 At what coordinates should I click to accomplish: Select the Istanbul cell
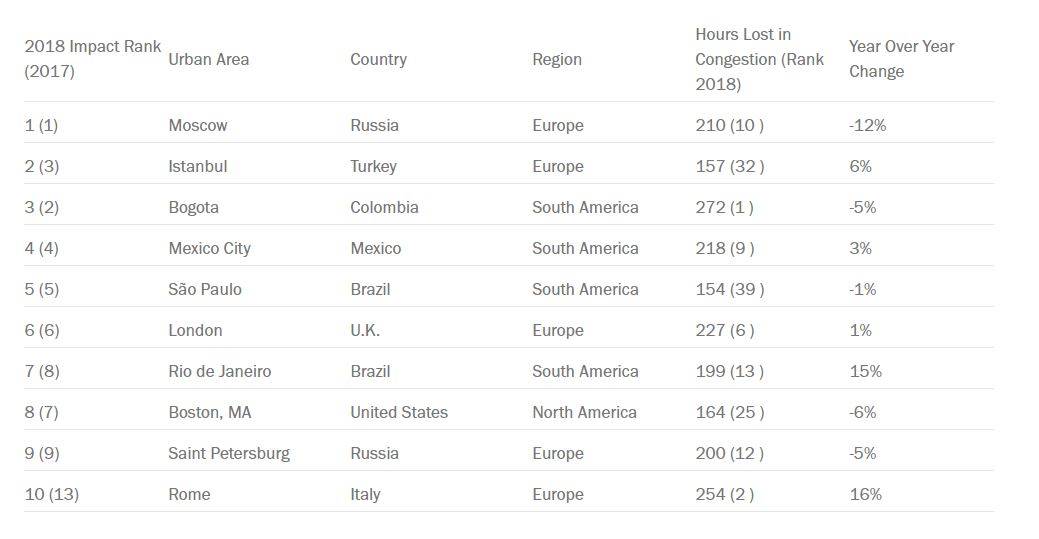(197, 166)
